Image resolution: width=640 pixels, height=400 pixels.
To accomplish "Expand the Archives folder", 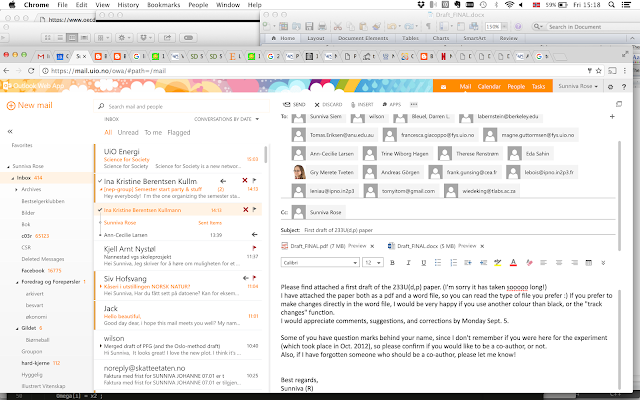I will [16, 189].
